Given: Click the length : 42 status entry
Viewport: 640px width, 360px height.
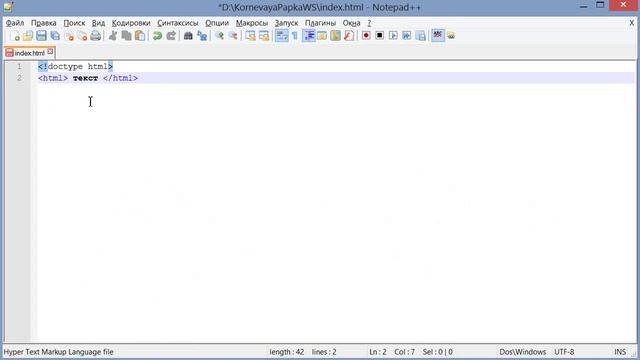Looking at the screenshot, I should tap(287, 352).
